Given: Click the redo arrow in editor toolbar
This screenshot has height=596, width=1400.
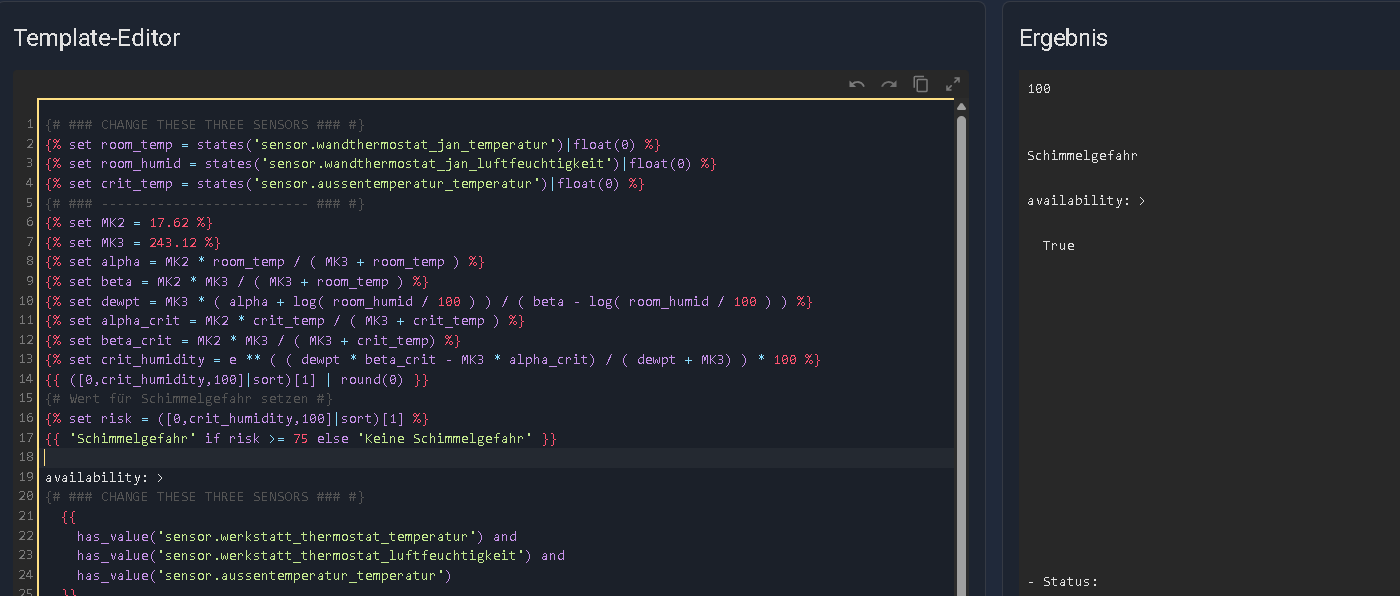Looking at the screenshot, I should [x=889, y=85].
